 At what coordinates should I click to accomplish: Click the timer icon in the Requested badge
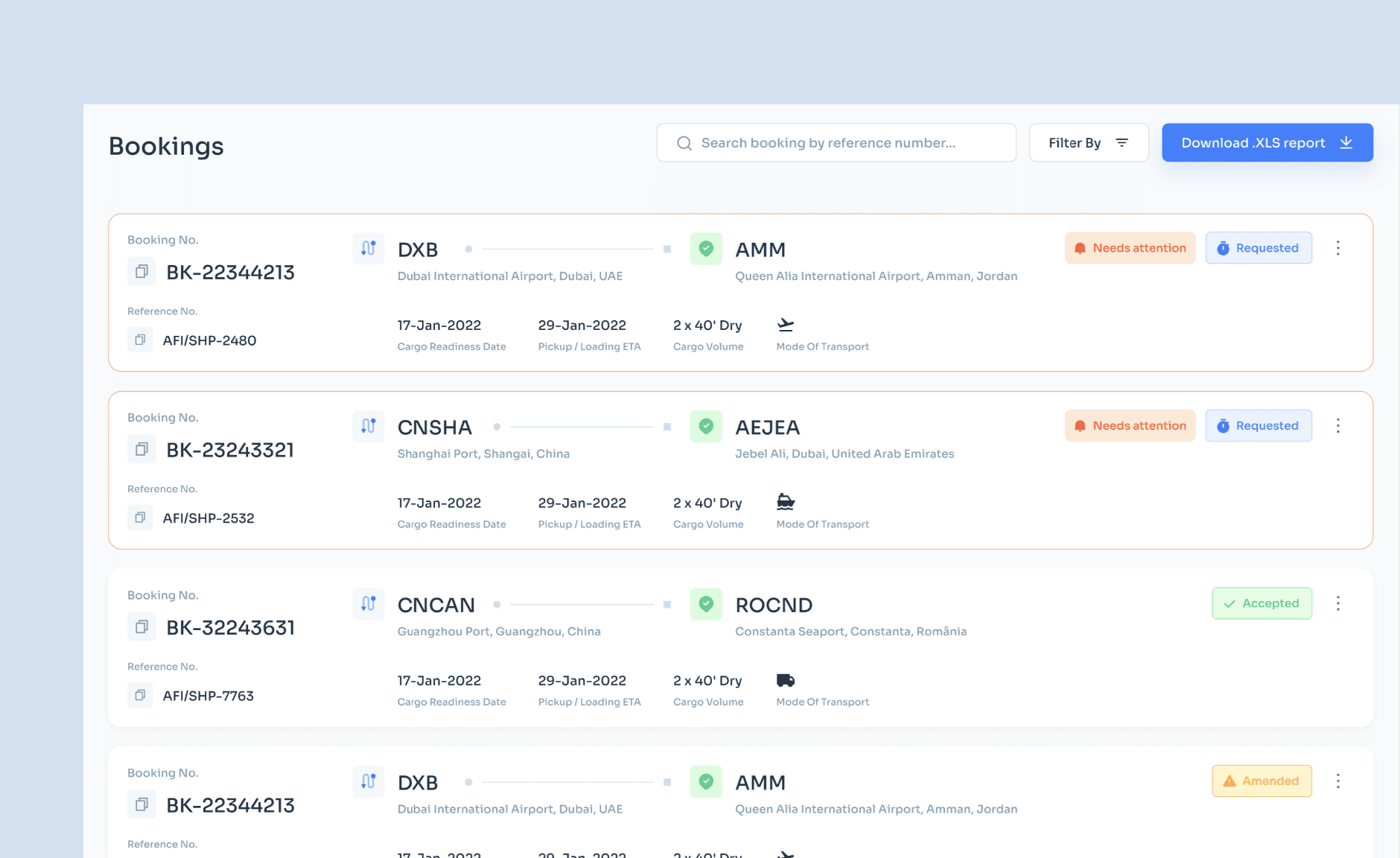(1224, 248)
